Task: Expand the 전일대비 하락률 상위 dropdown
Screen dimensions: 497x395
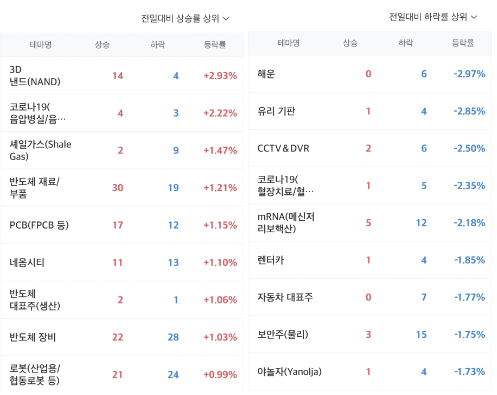Action: click(x=433, y=17)
